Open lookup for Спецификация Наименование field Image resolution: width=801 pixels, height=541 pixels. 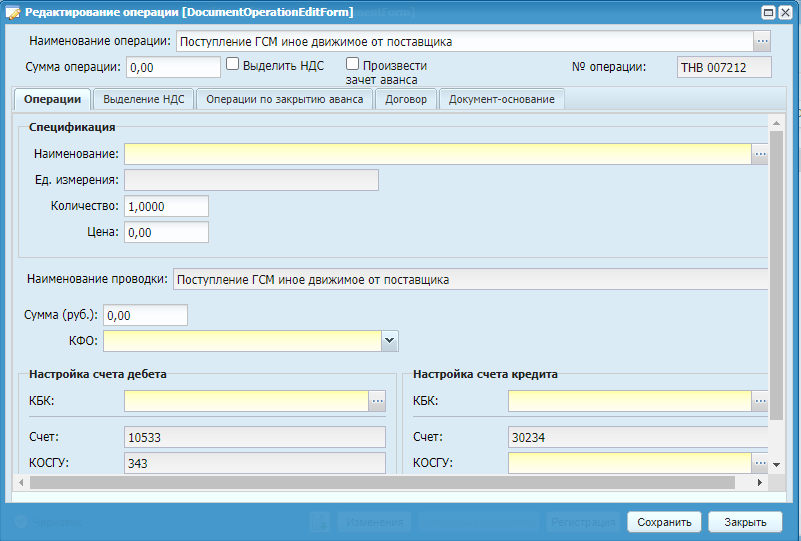pos(760,154)
